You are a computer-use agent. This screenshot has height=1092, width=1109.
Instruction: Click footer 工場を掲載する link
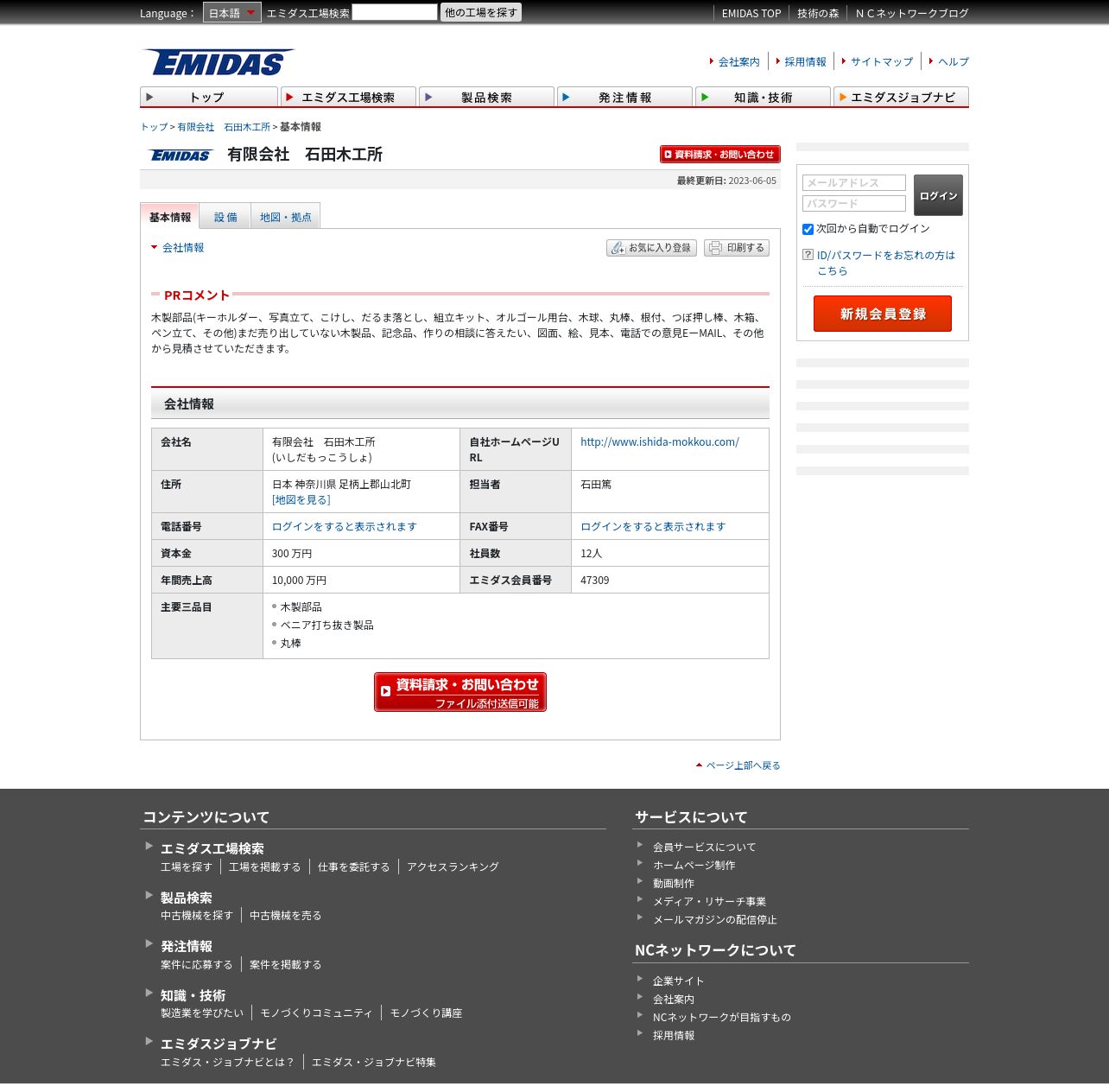tap(265, 867)
